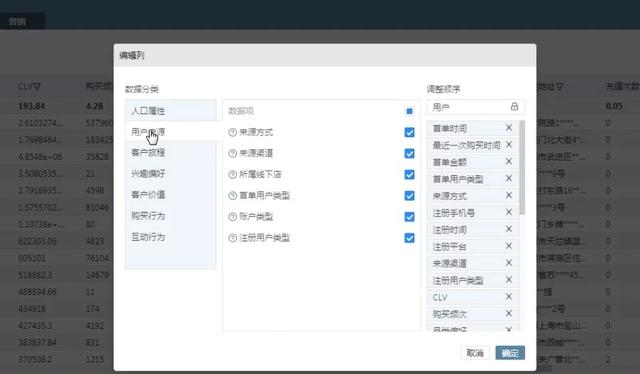The width and height of the screenshot is (640, 374).
Task: Click the help icon beside 来源方式
Action: click(233, 132)
